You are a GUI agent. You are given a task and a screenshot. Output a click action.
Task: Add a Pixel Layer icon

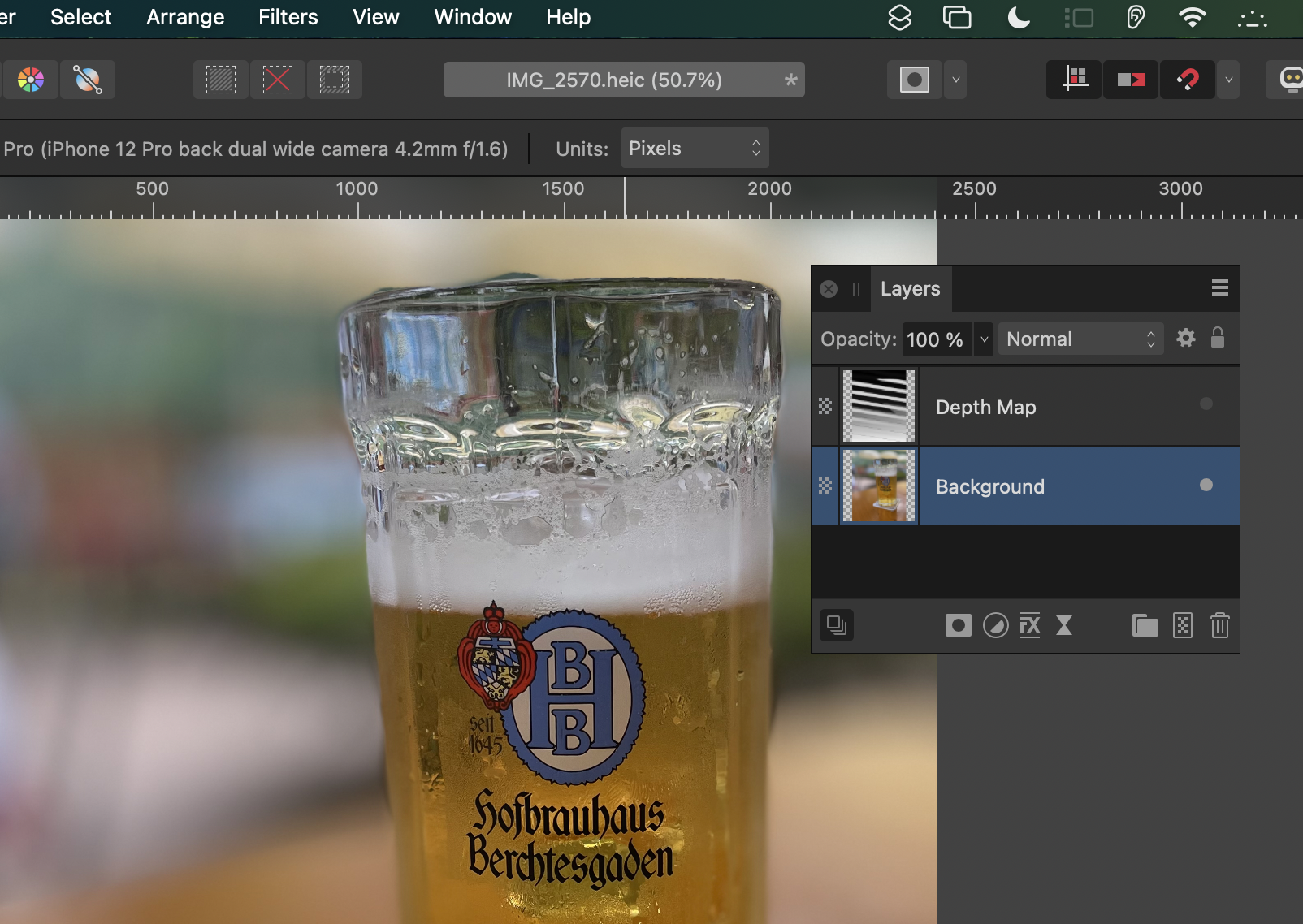(x=1183, y=625)
